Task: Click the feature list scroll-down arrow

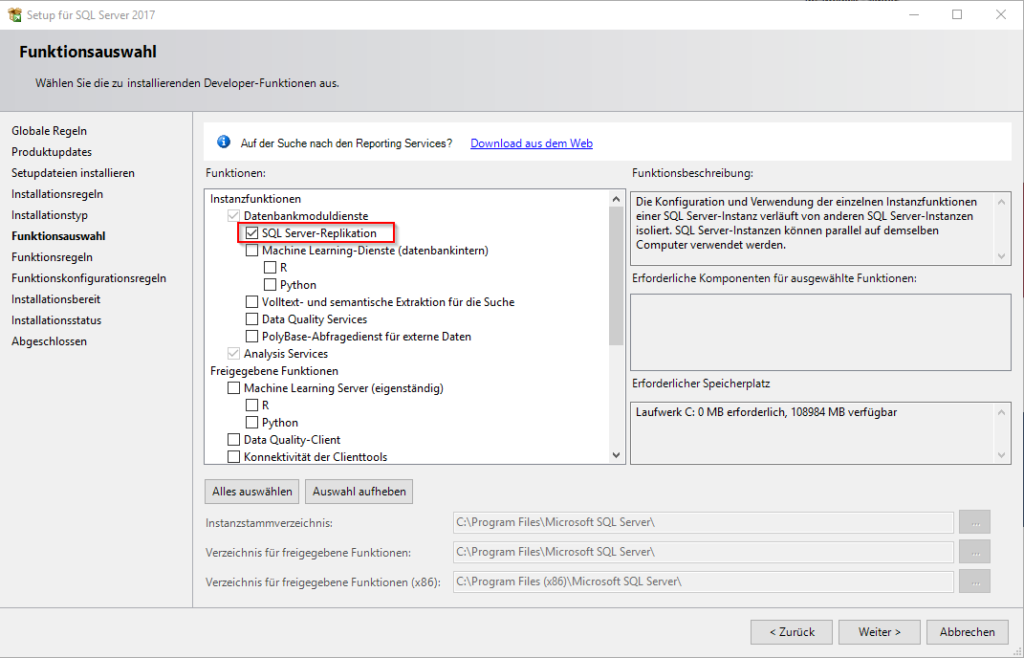Action: pyautogui.click(x=616, y=455)
